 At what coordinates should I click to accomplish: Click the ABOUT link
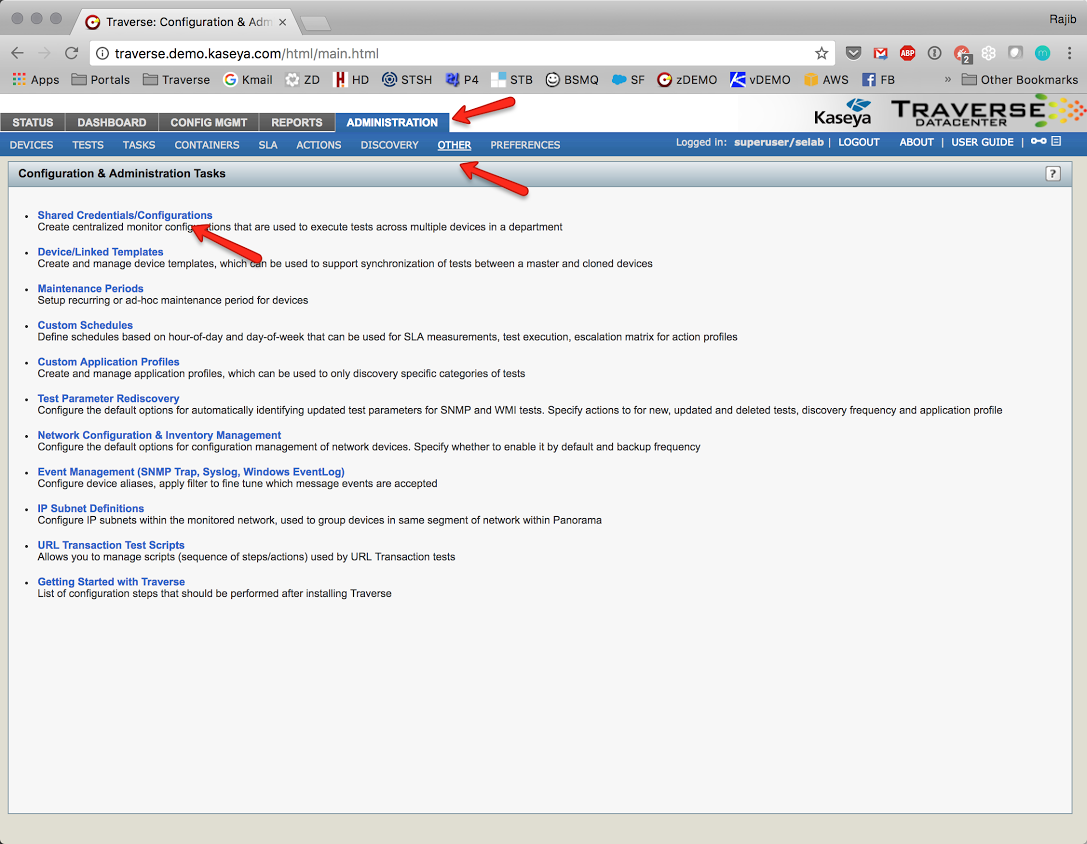(916, 142)
